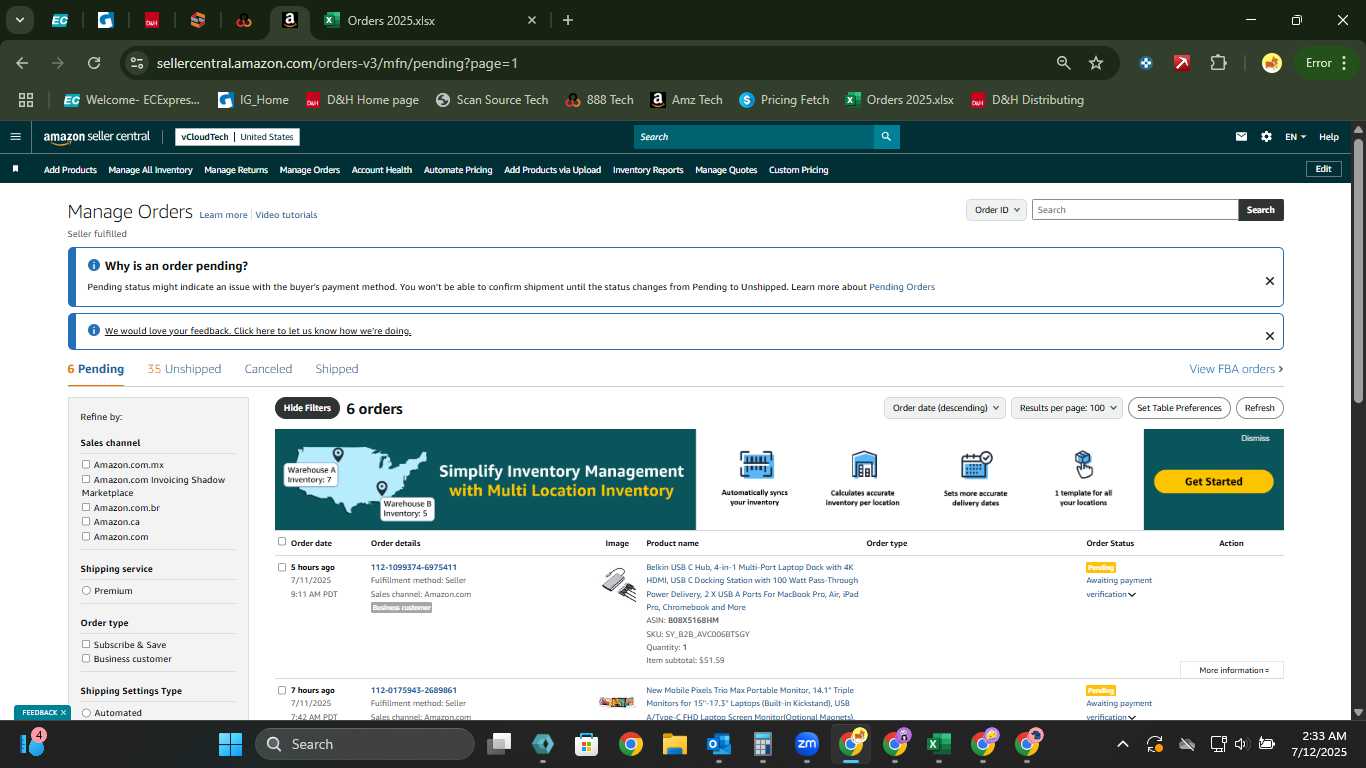Select order 112-1099374-6975411 checkbox
Image resolution: width=1366 pixels, height=768 pixels.
pos(282,567)
